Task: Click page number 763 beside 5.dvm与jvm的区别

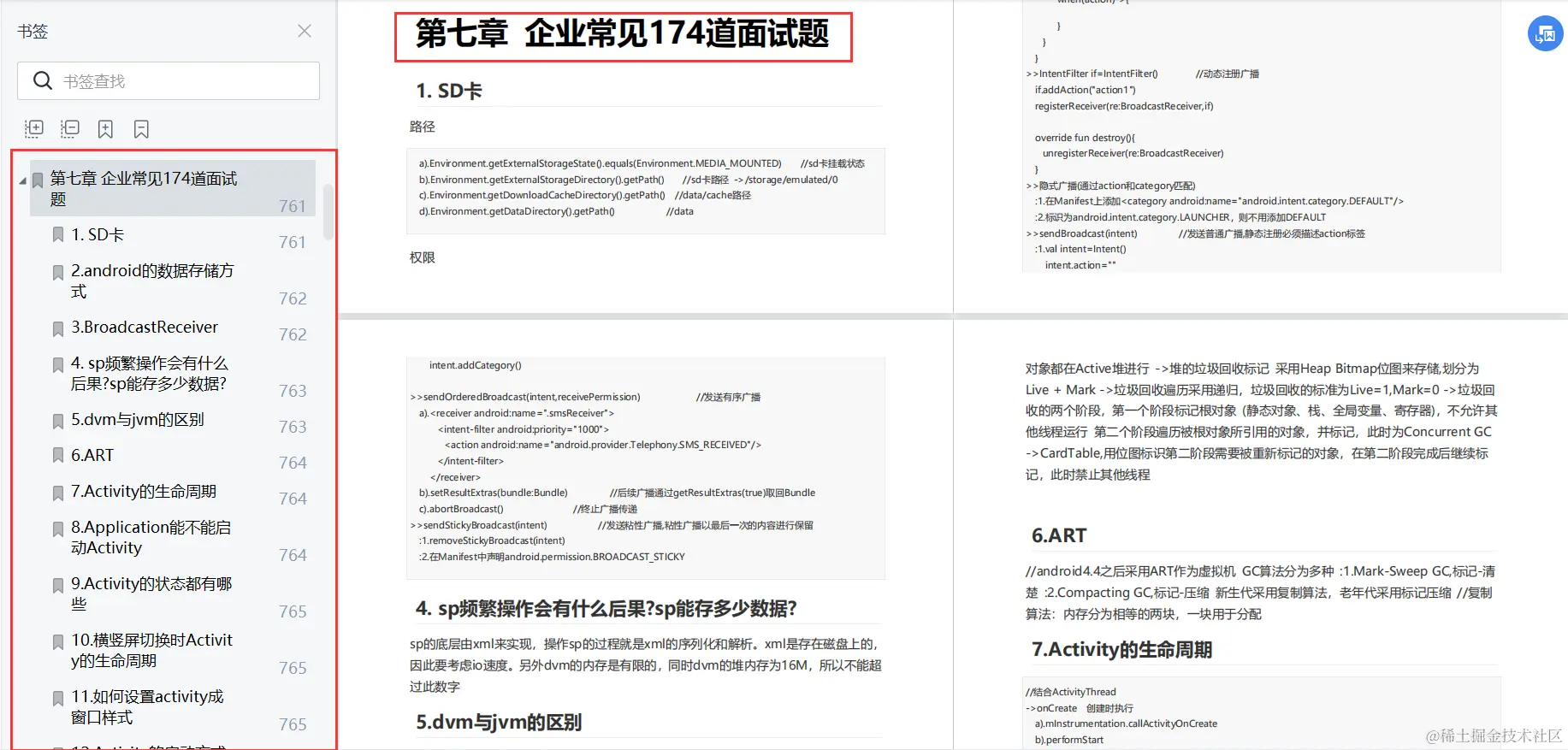Action: coord(293,427)
